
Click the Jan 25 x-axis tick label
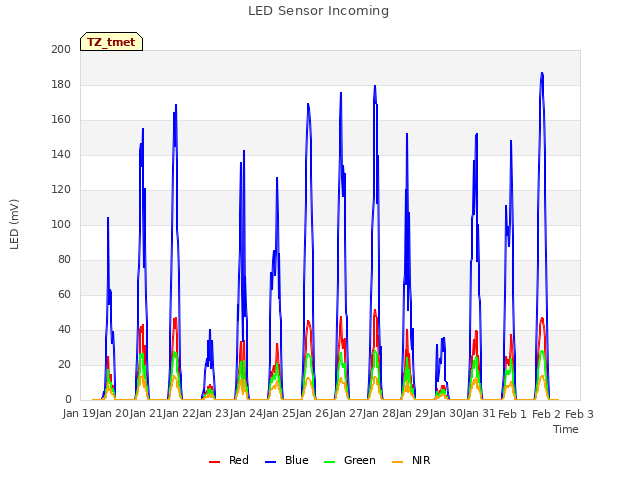(279, 414)
